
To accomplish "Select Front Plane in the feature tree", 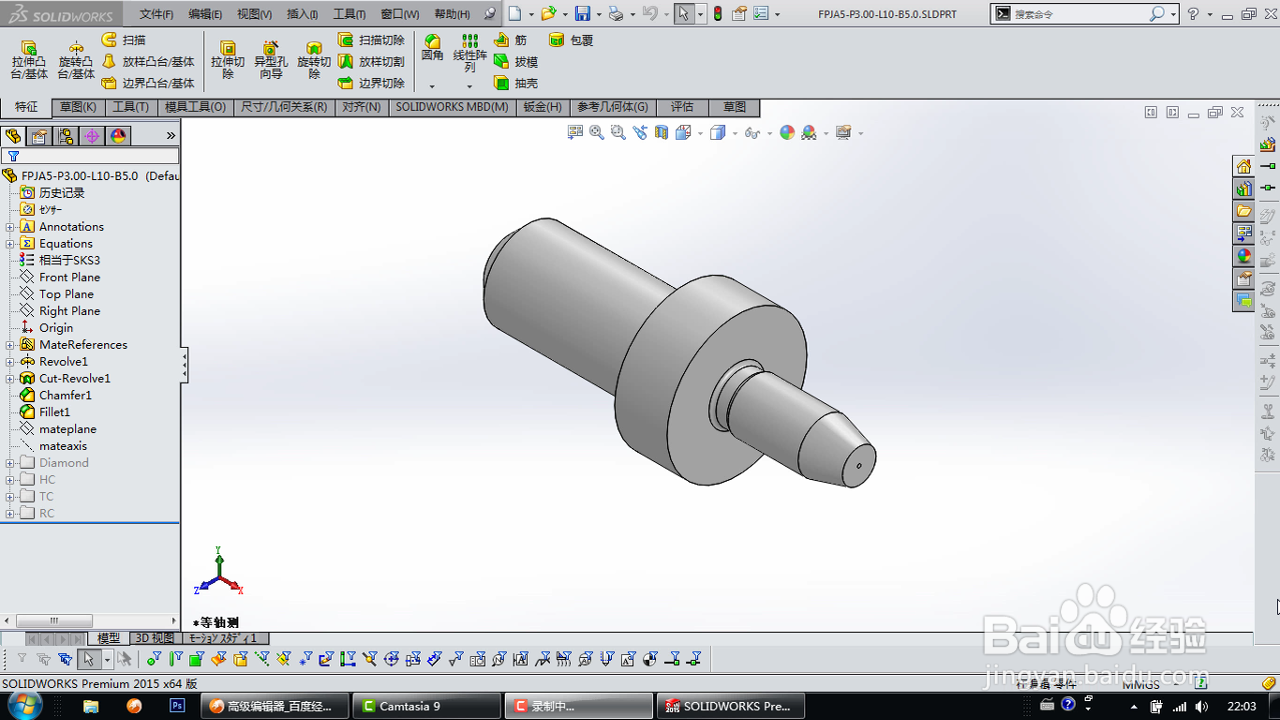I will click(60, 277).
